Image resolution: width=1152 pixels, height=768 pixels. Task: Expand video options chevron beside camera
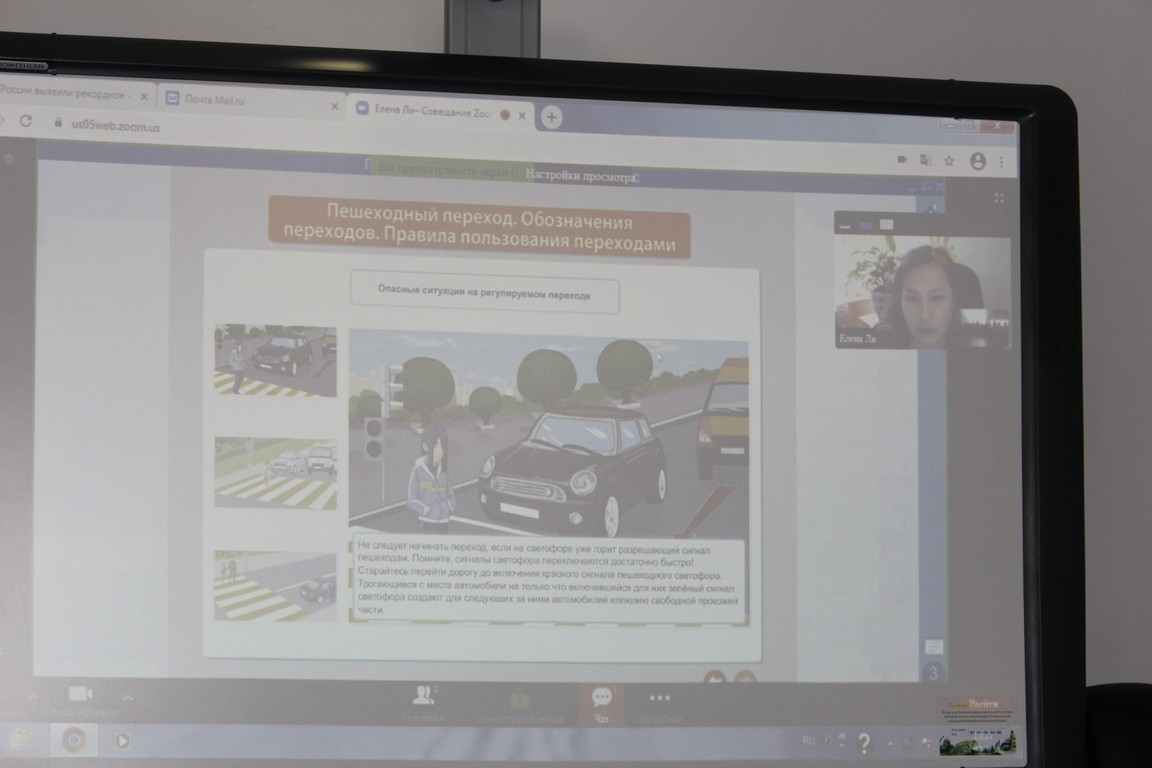[x=128, y=697]
